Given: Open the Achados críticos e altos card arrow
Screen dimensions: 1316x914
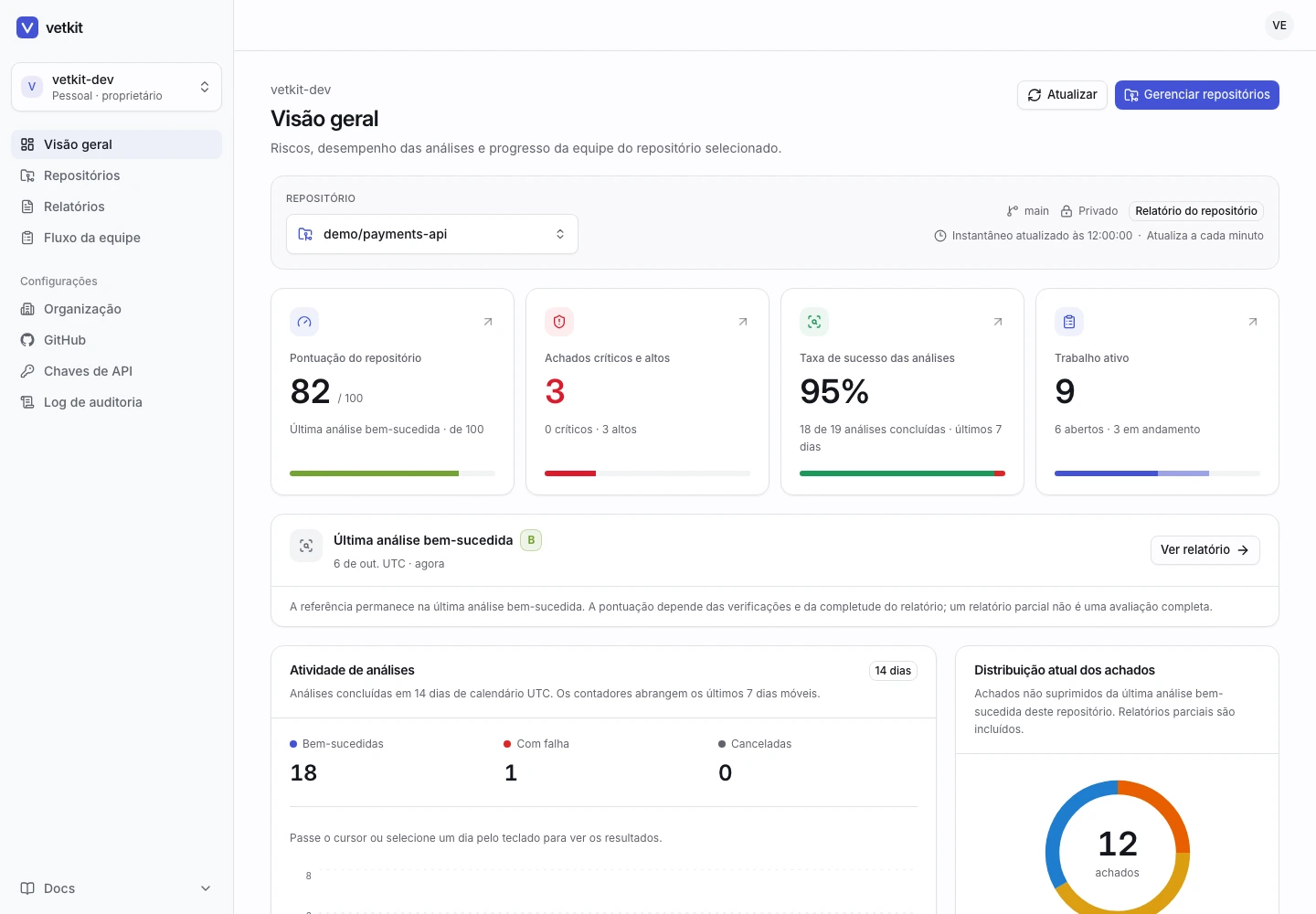Looking at the screenshot, I should point(743,322).
